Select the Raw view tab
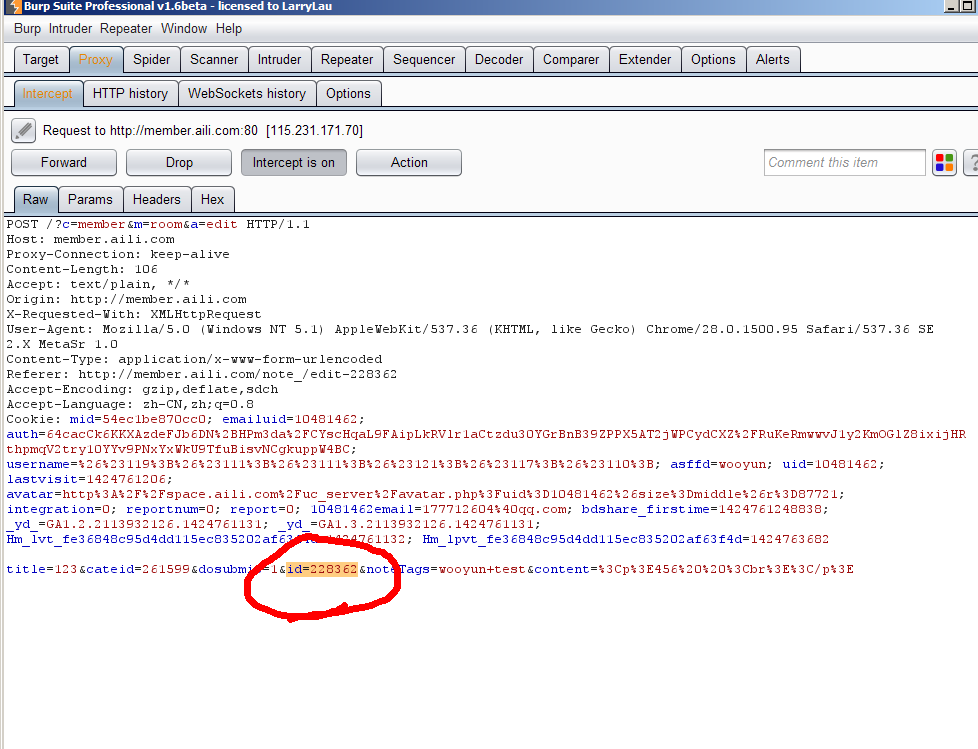The height and width of the screenshot is (749, 978). tap(36, 200)
